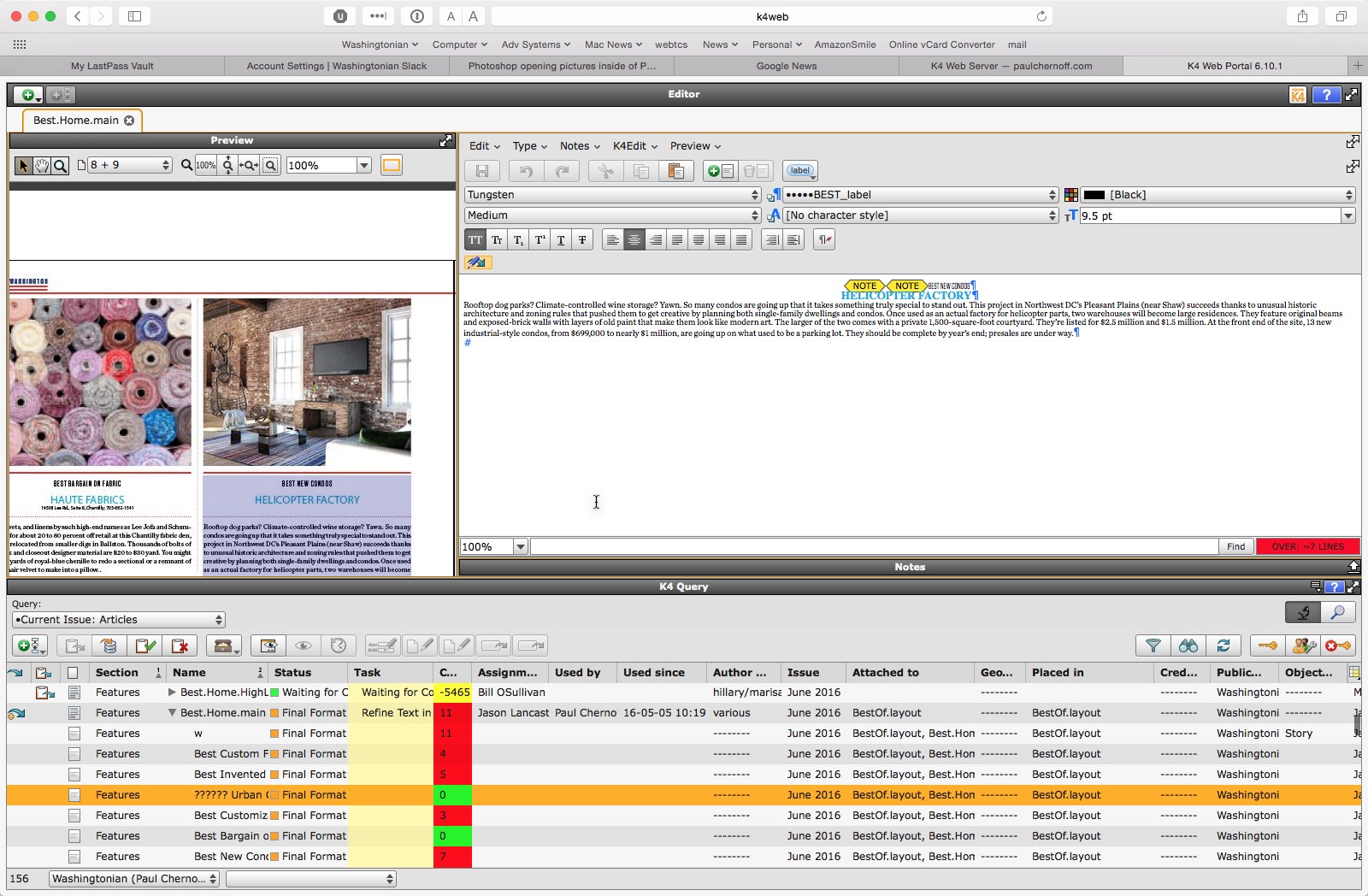Click the filter funnel icon in K4 Query
The height and width of the screenshot is (896, 1368).
point(1153,645)
